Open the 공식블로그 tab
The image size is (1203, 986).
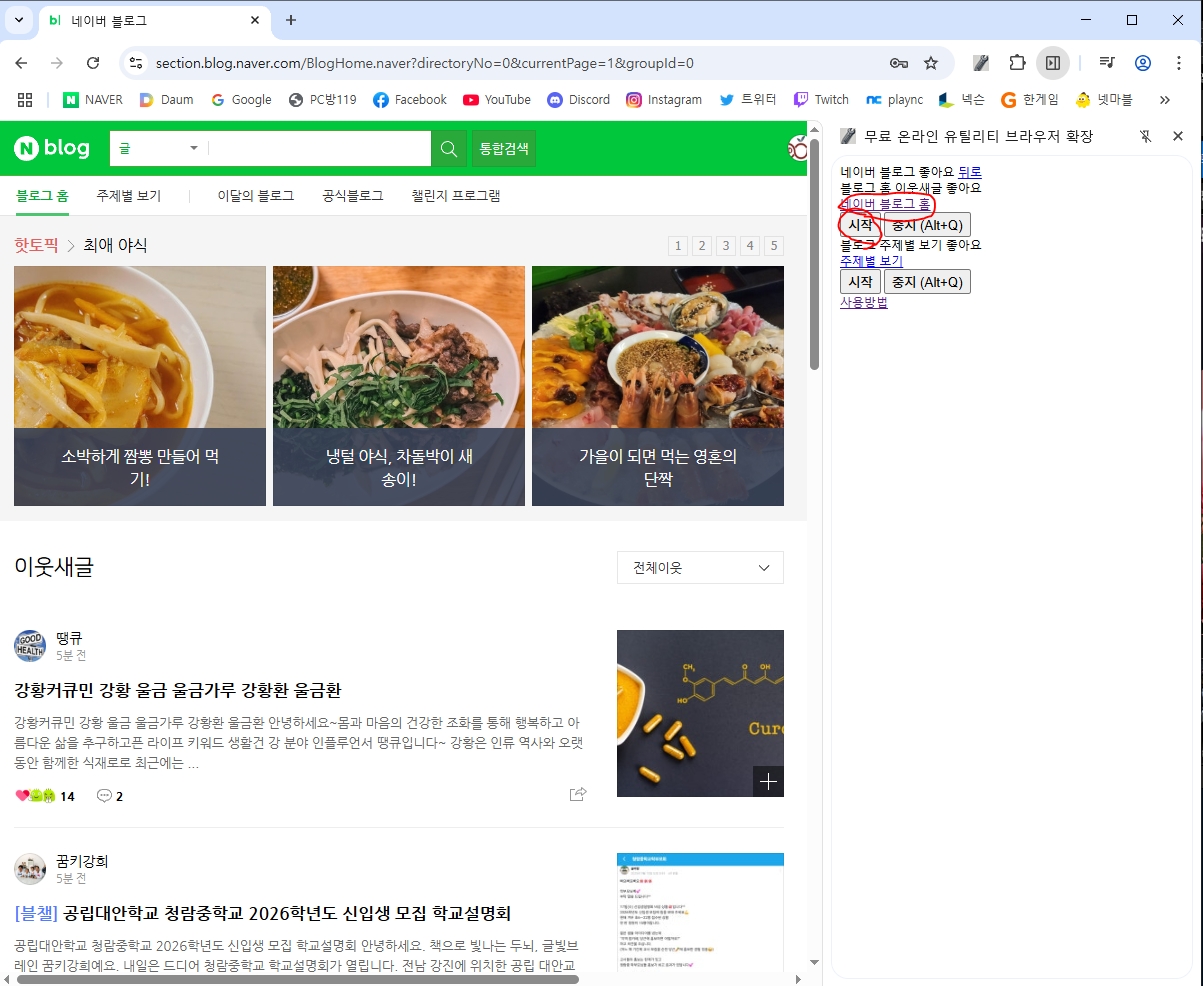[x=352, y=196]
